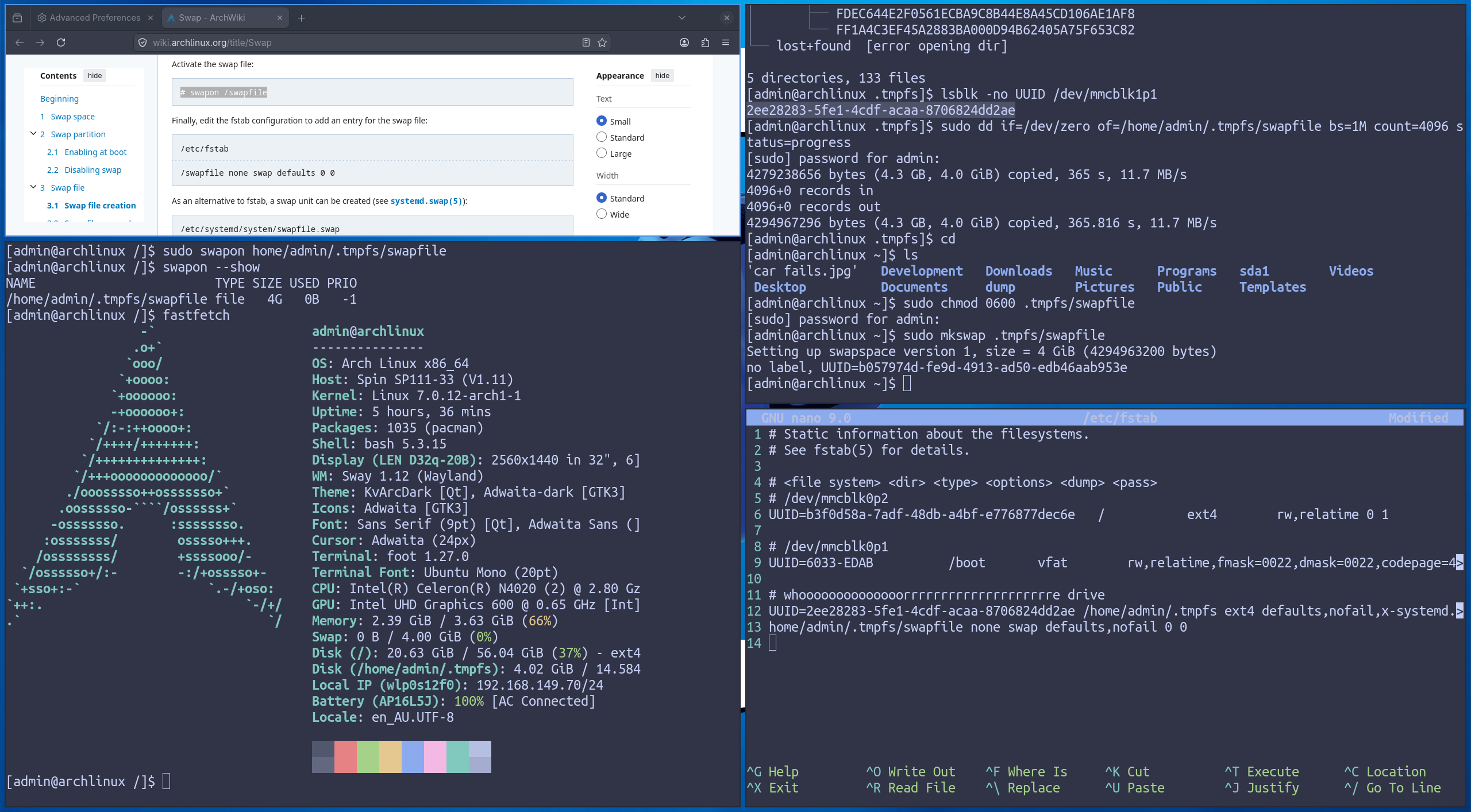Select Standard page width
Image resolution: width=1471 pixels, height=812 pixels.
tap(602, 198)
